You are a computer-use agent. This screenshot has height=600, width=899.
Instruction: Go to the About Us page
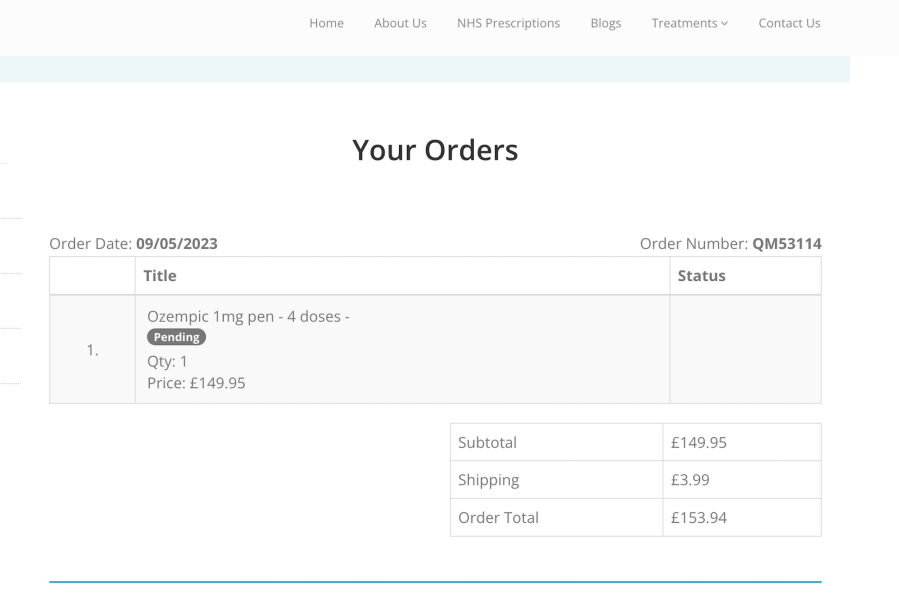[400, 23]
